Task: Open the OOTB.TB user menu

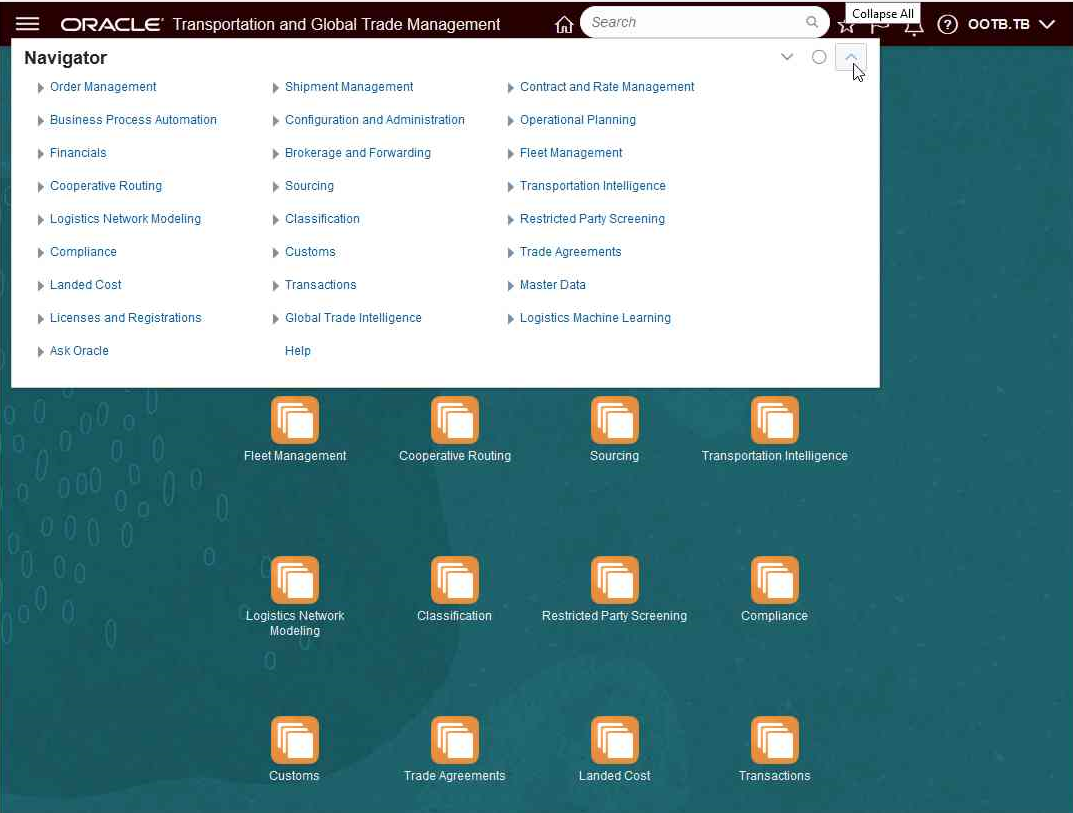Action: point(1011,25)
